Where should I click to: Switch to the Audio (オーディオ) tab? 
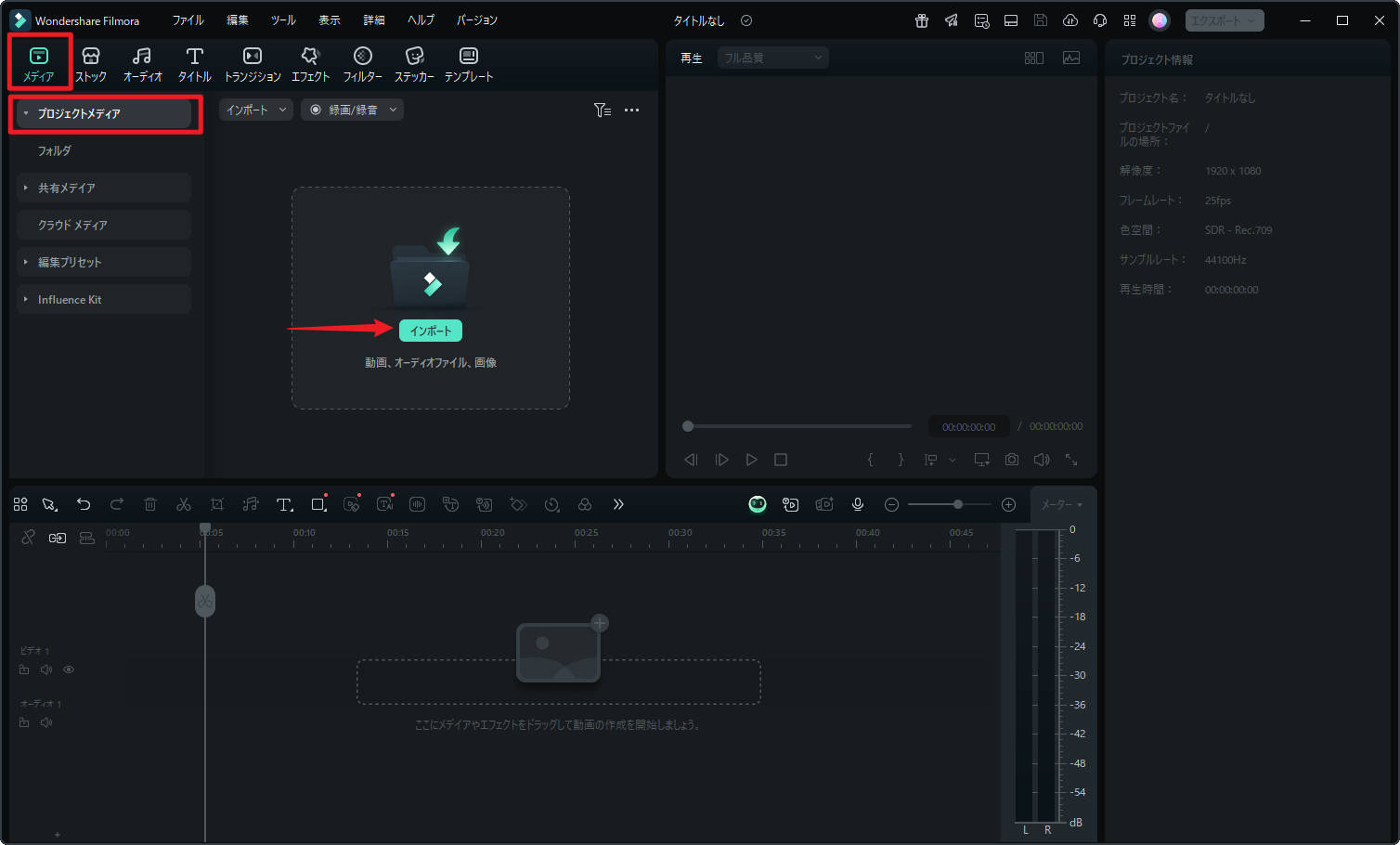click(142, 64)
